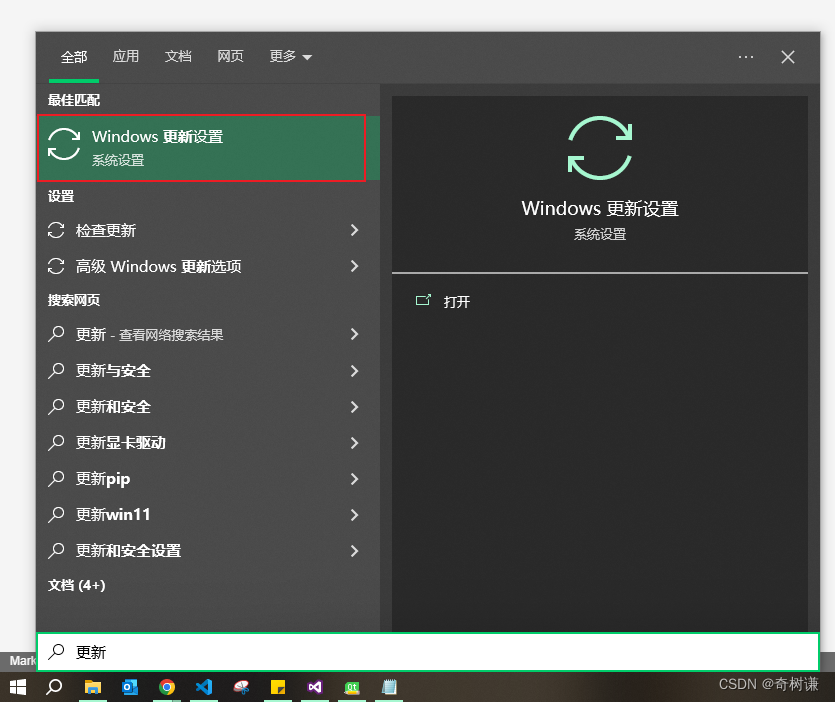Click the refresh icon beside 高级 Windows 更新选项
835x702 pixels.
point(56,266)
